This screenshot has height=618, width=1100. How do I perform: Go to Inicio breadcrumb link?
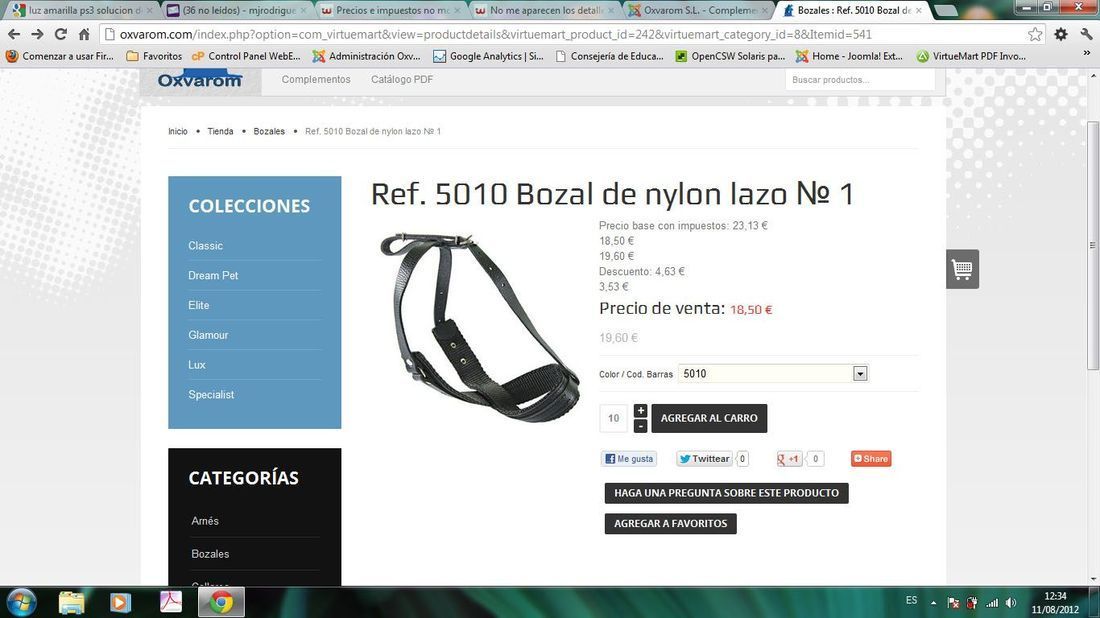coord(178,131)
